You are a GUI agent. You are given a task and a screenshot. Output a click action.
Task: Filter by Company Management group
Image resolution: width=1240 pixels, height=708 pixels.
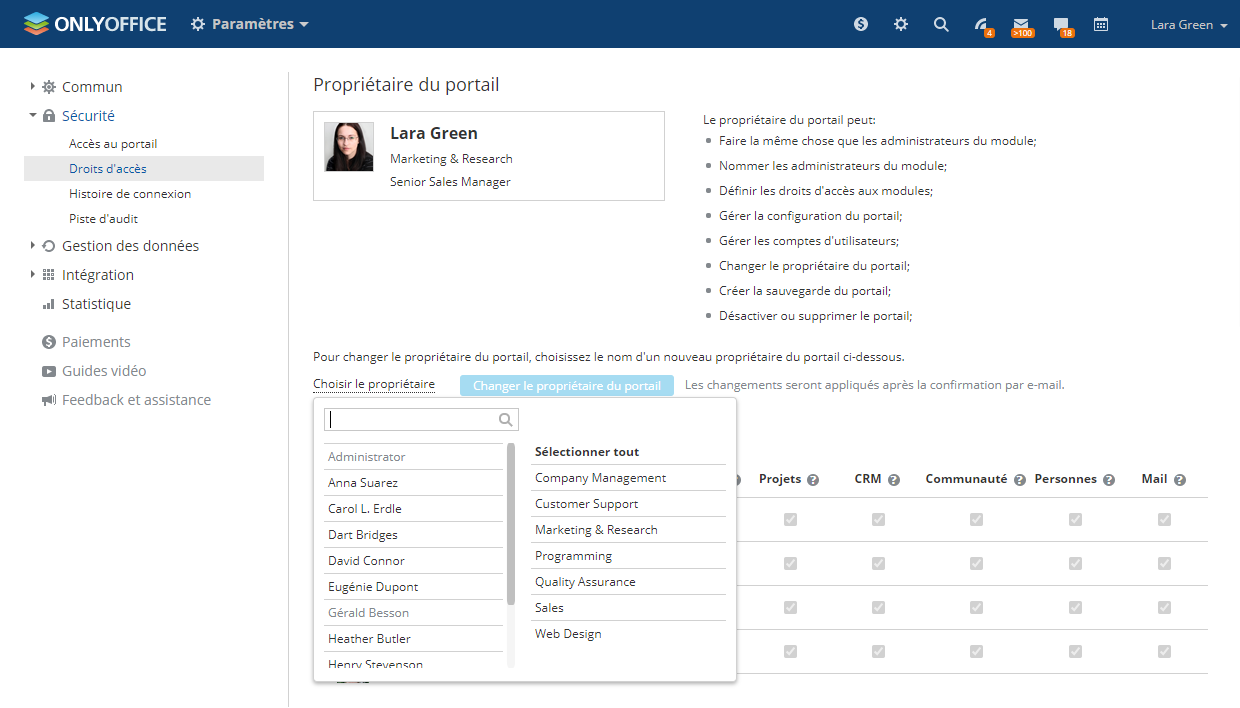click(628, 478)
